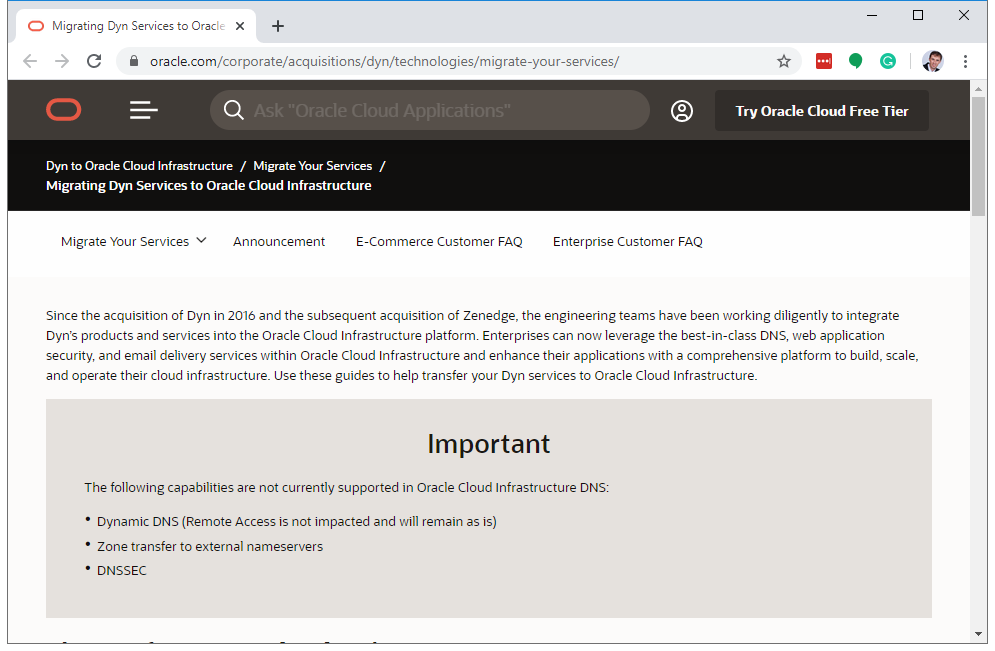Open Chrome user profile avatar

tap(932, 61)
